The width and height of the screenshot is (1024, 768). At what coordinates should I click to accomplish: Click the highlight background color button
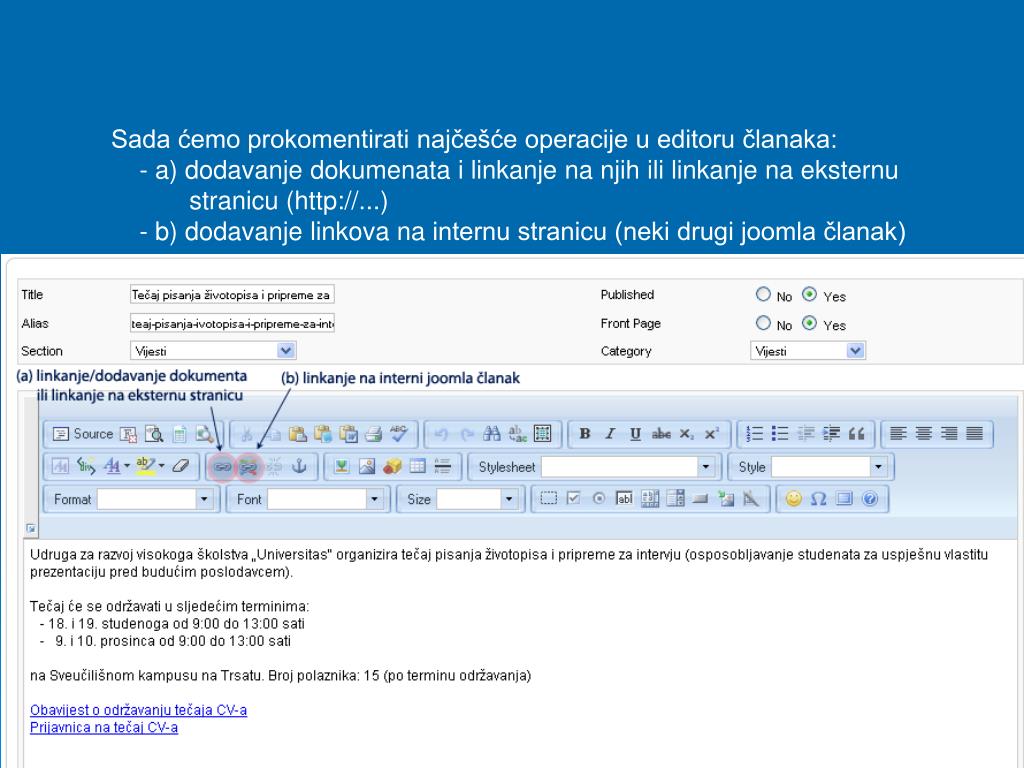pos(146,466)
